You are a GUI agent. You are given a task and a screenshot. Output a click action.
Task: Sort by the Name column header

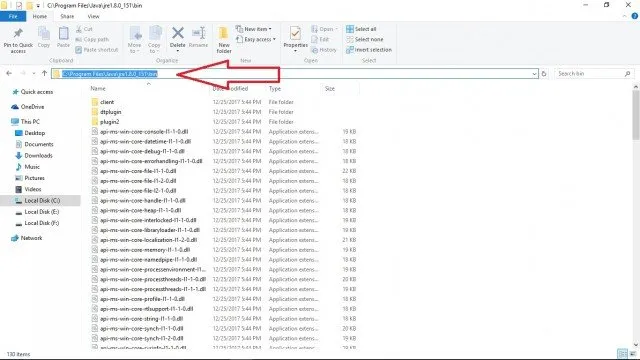pyautogui.click(x=98, y=89)
